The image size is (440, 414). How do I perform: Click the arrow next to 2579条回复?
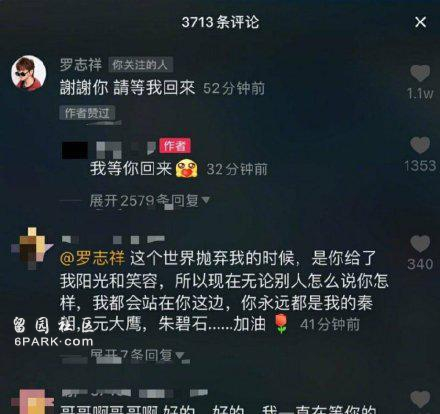[205, 200]
